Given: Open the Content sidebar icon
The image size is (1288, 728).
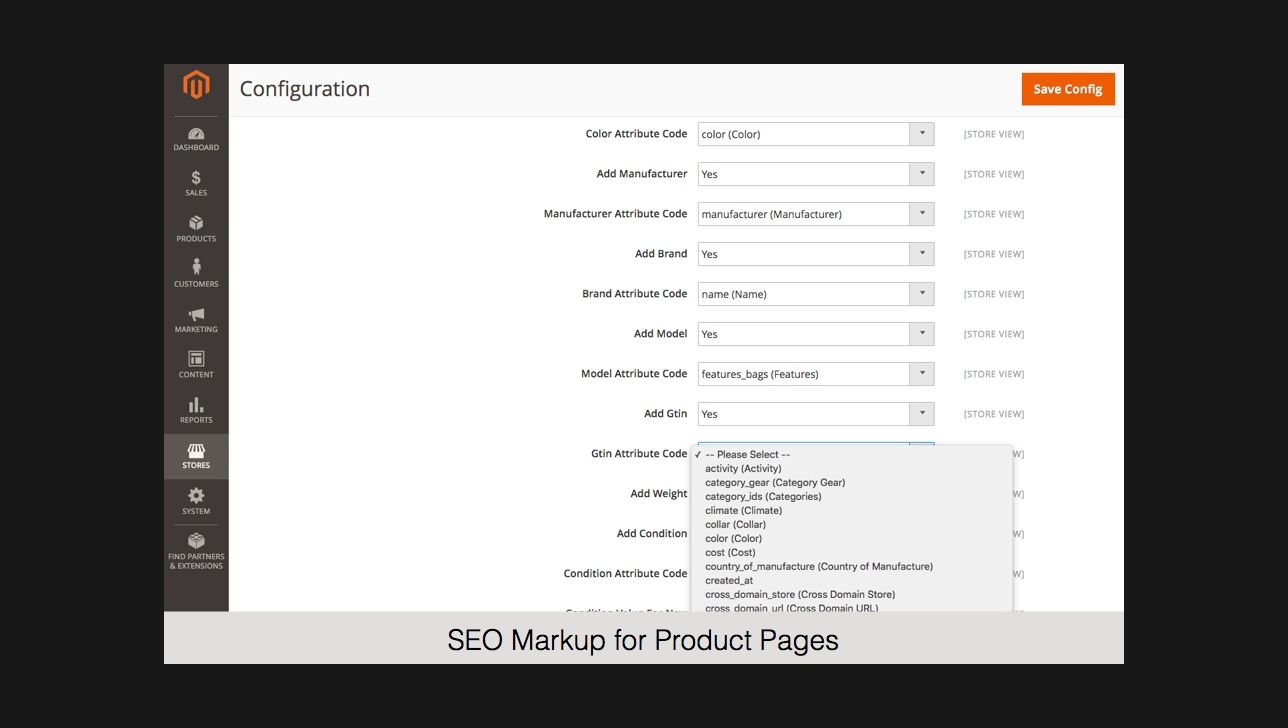Looking at the screenshot, I should pyautogui.click(x=196, y=360).
